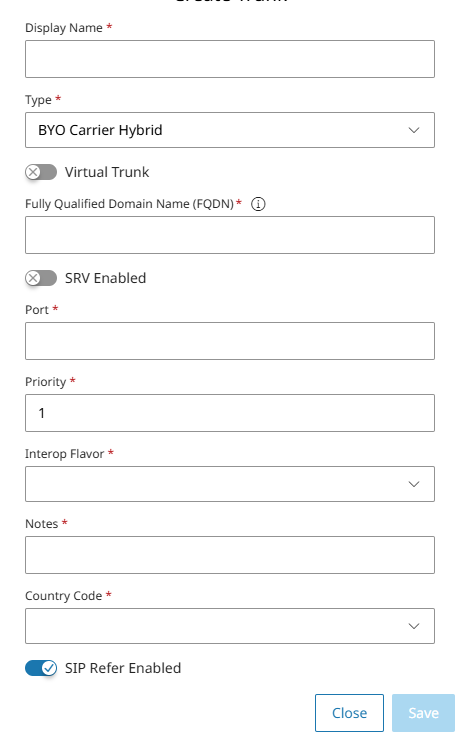471x747 pixels.
Task: Click the SRV Enabled label text
Action: [x=106, y=278]
